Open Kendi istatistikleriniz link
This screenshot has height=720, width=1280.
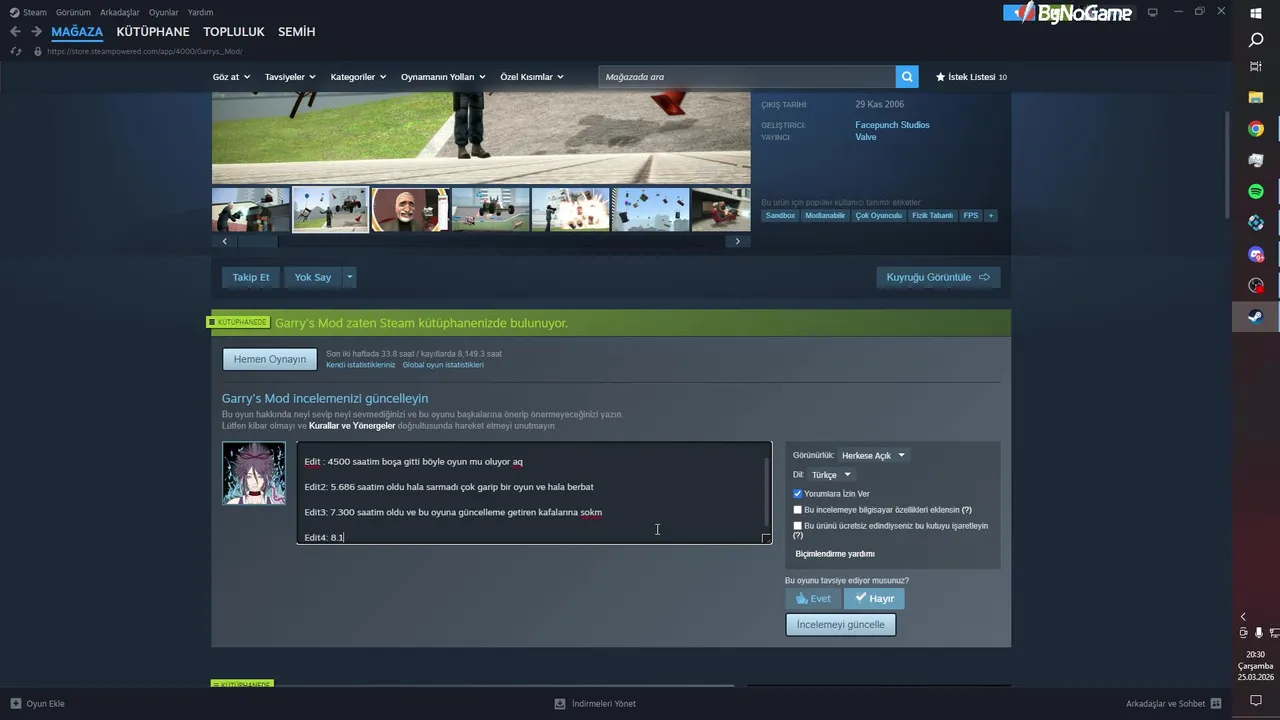pos(361,365)
